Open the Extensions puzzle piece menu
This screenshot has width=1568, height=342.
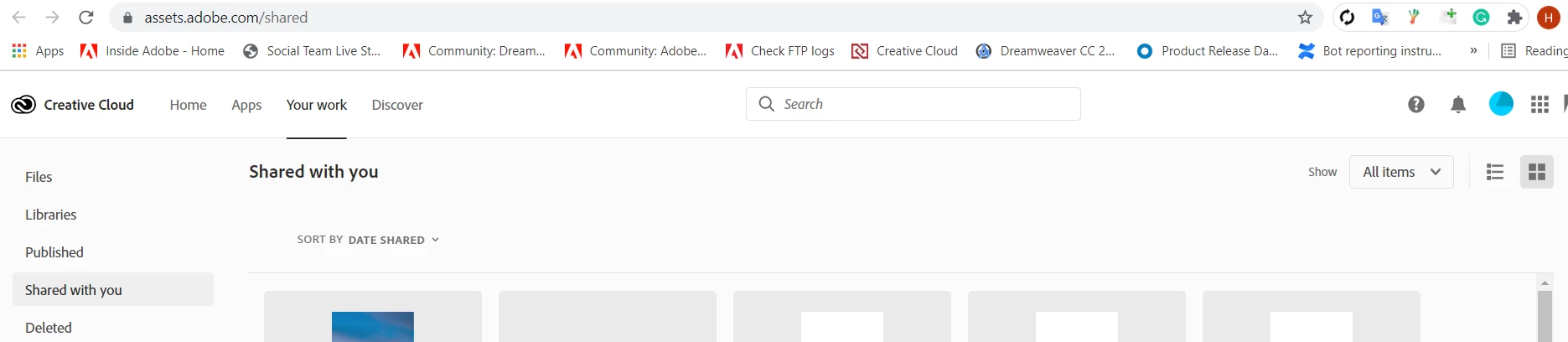pos(1514,17)
